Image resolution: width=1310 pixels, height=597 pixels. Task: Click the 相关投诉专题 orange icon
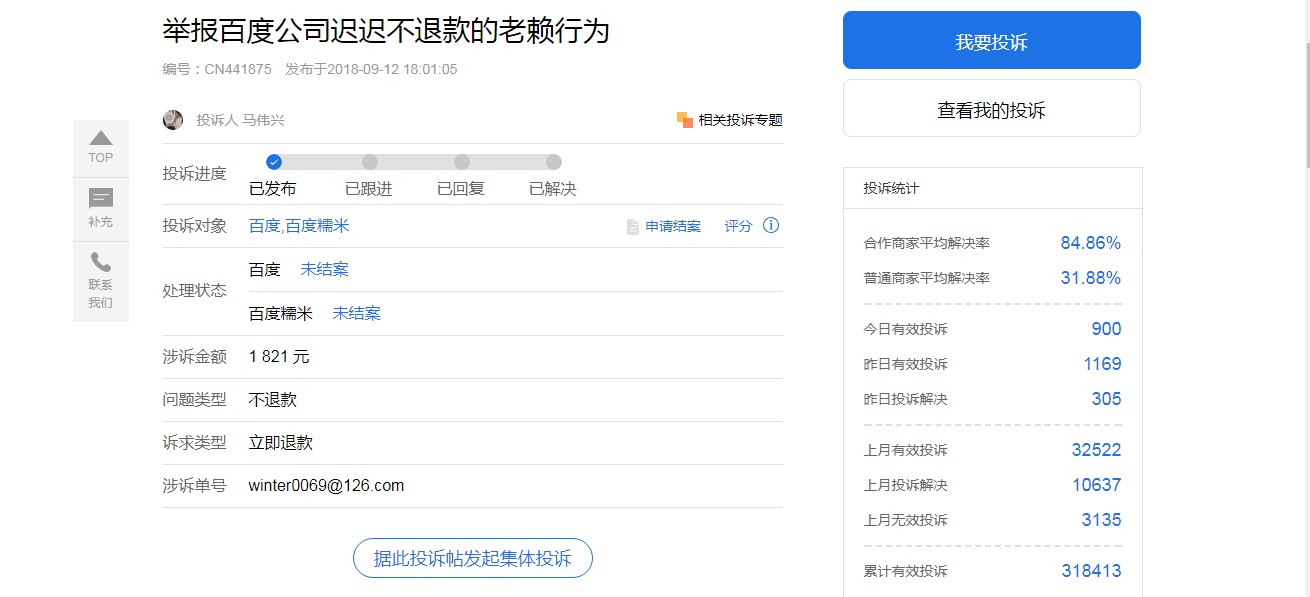coord(685,120)
